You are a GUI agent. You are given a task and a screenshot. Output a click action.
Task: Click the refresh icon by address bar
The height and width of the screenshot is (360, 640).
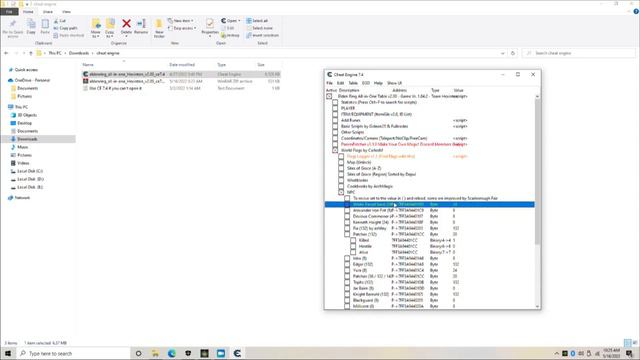pyautogui.click(x=513, y=53)
